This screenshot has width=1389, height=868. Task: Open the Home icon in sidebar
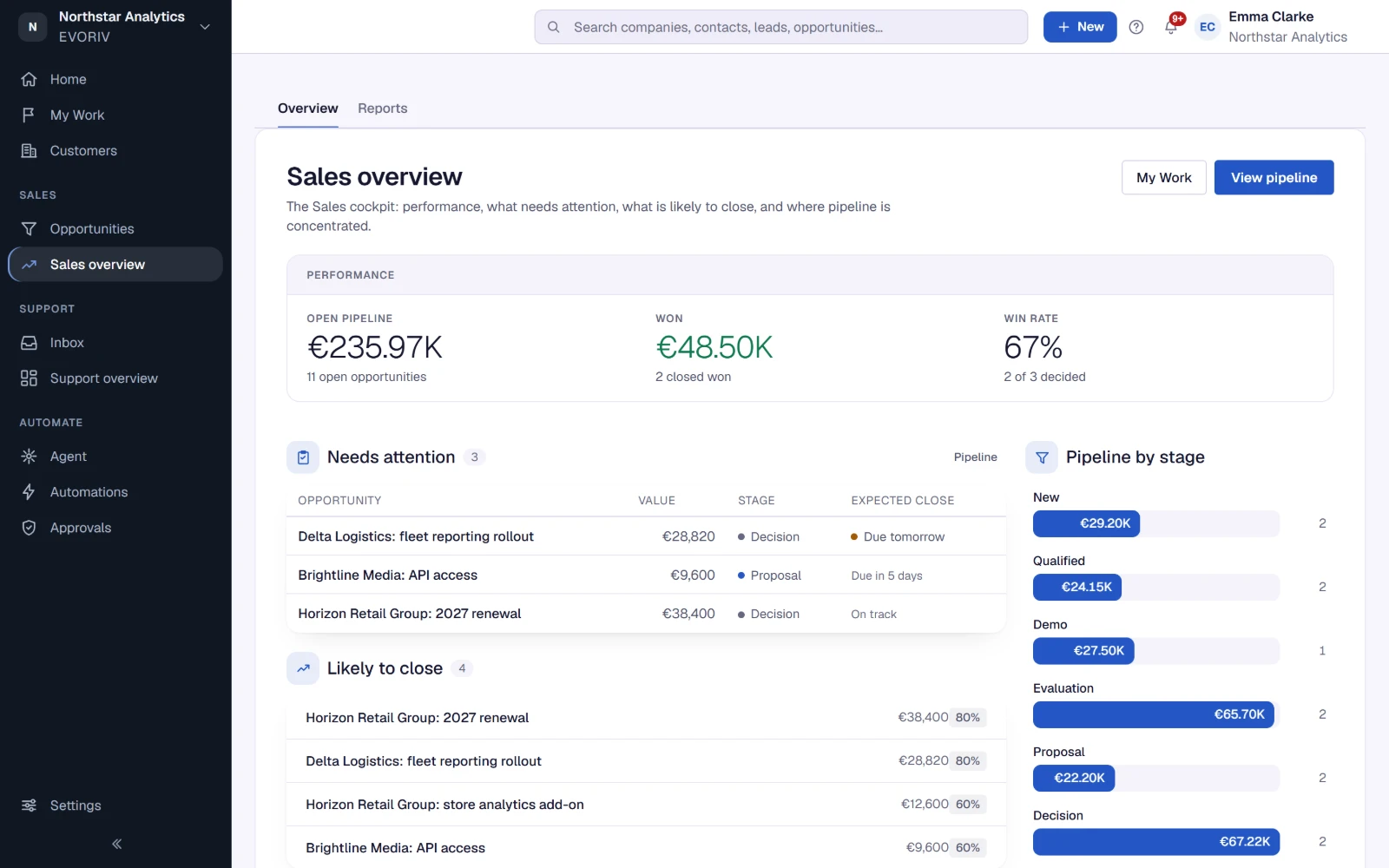29,79
